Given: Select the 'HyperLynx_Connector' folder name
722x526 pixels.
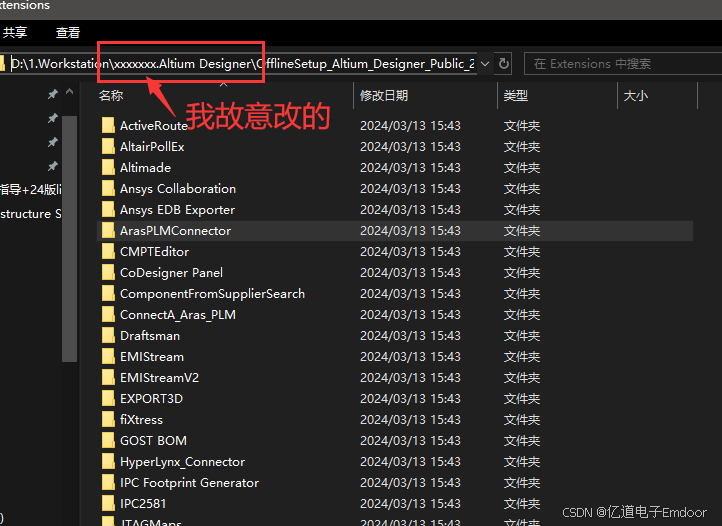Looking at the screenshot, I should [x=182, y=462].
